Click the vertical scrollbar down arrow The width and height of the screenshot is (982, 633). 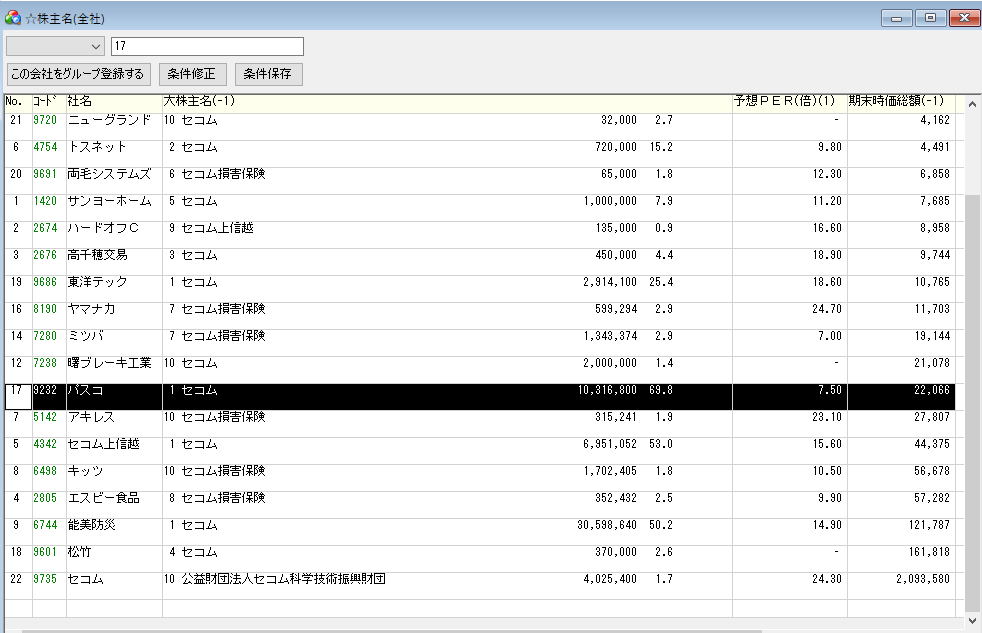point(973,621)
